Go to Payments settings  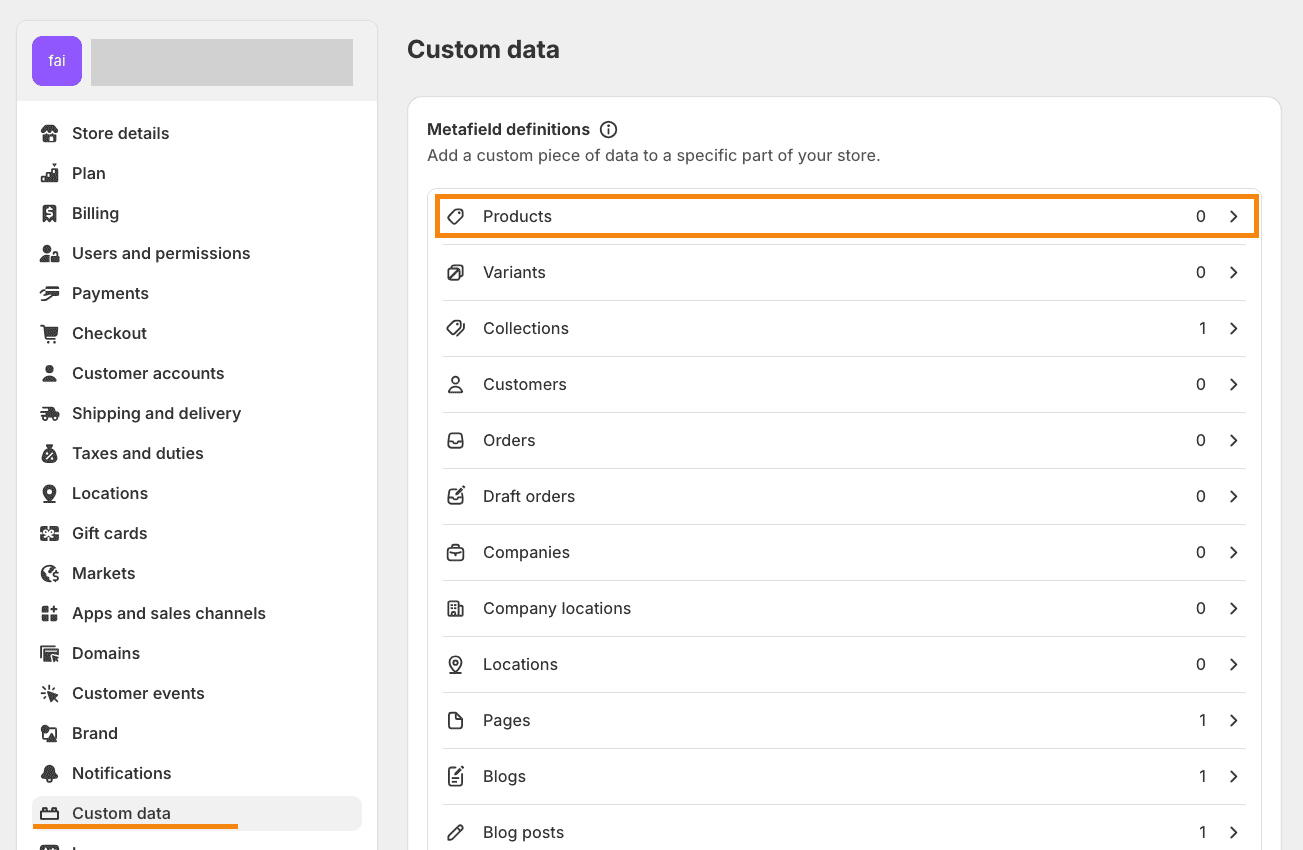point(197,293)
